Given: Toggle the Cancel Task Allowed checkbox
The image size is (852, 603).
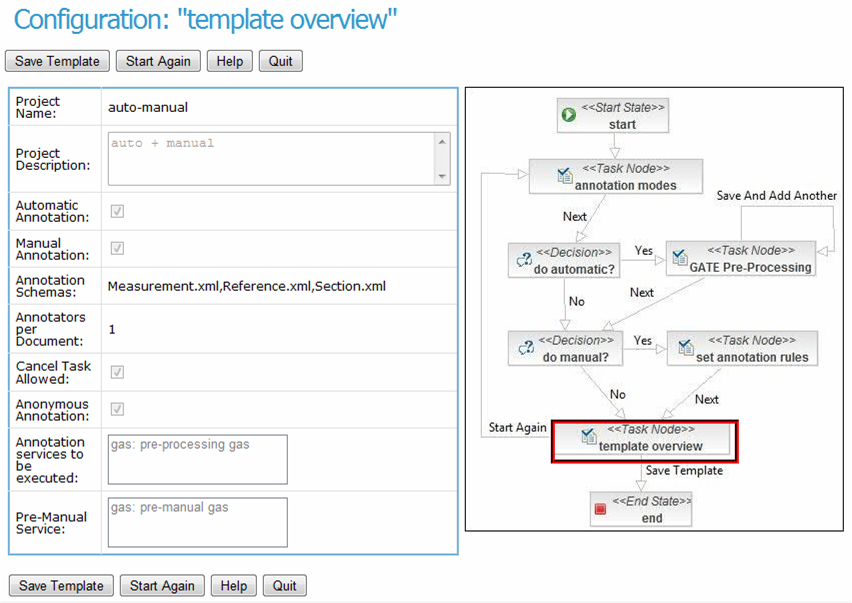Looking at the screenshot, I should click(117, 372).
